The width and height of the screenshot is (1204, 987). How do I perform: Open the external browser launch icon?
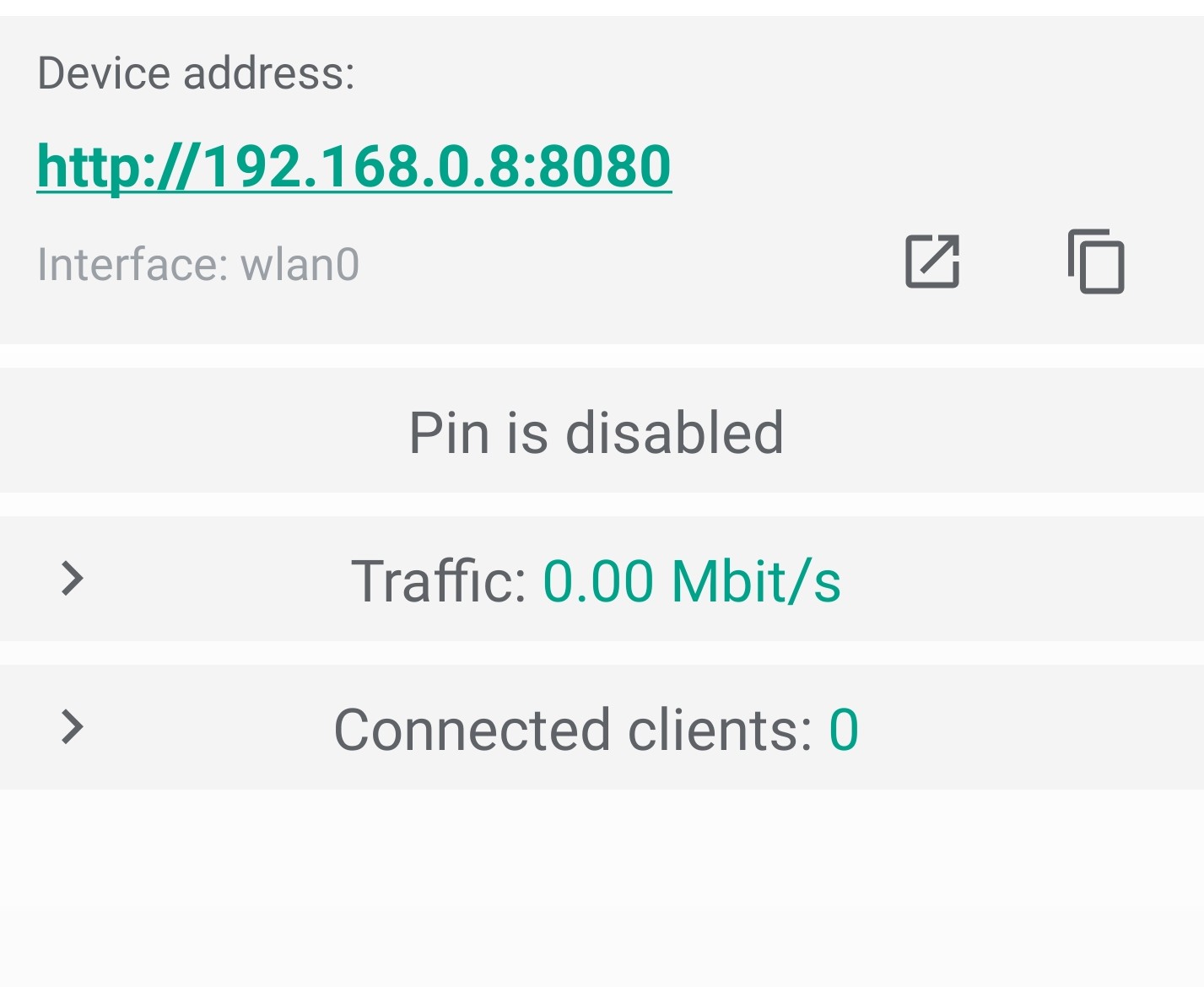coord(932,262)
